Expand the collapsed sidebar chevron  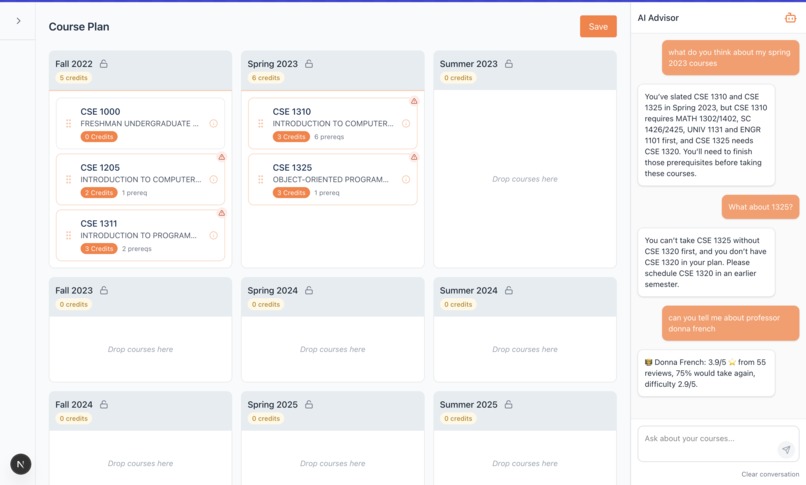(19, 21)
